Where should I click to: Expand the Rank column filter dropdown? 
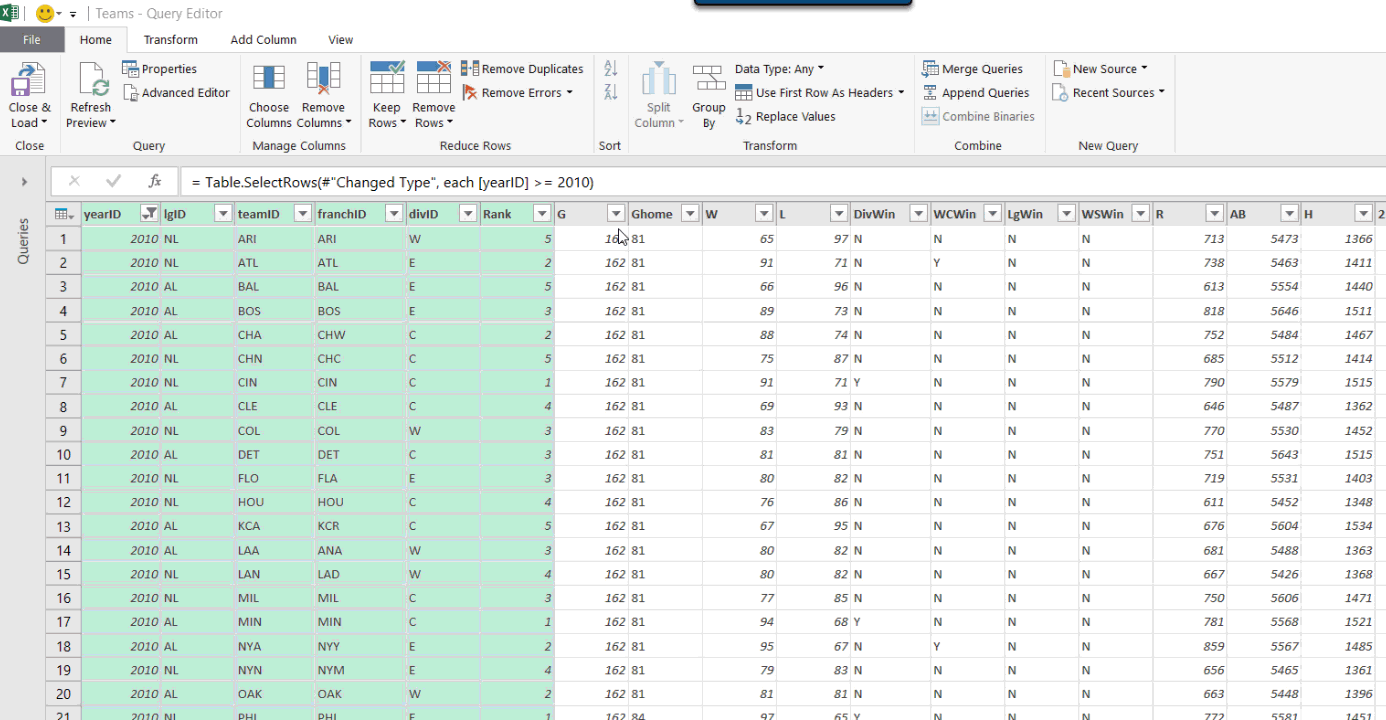point(542,214)
